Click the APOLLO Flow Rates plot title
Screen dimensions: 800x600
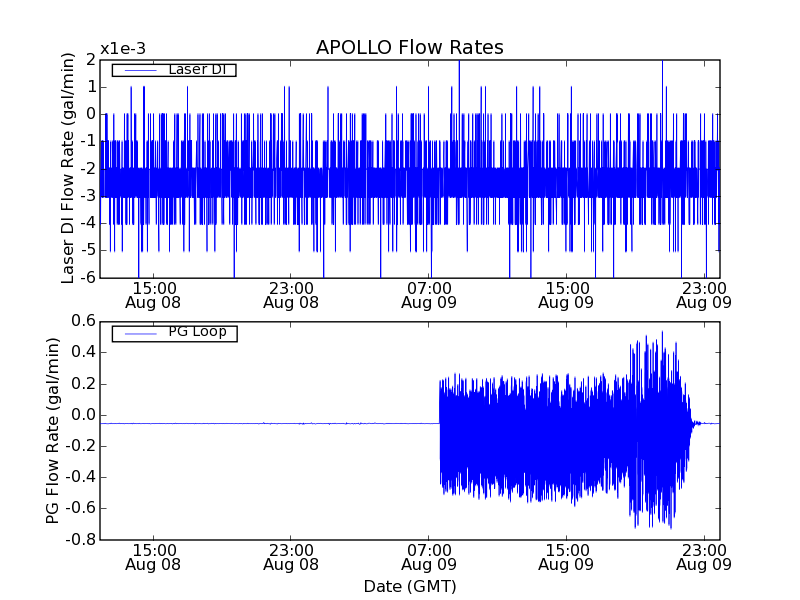[x=409, y=47]
